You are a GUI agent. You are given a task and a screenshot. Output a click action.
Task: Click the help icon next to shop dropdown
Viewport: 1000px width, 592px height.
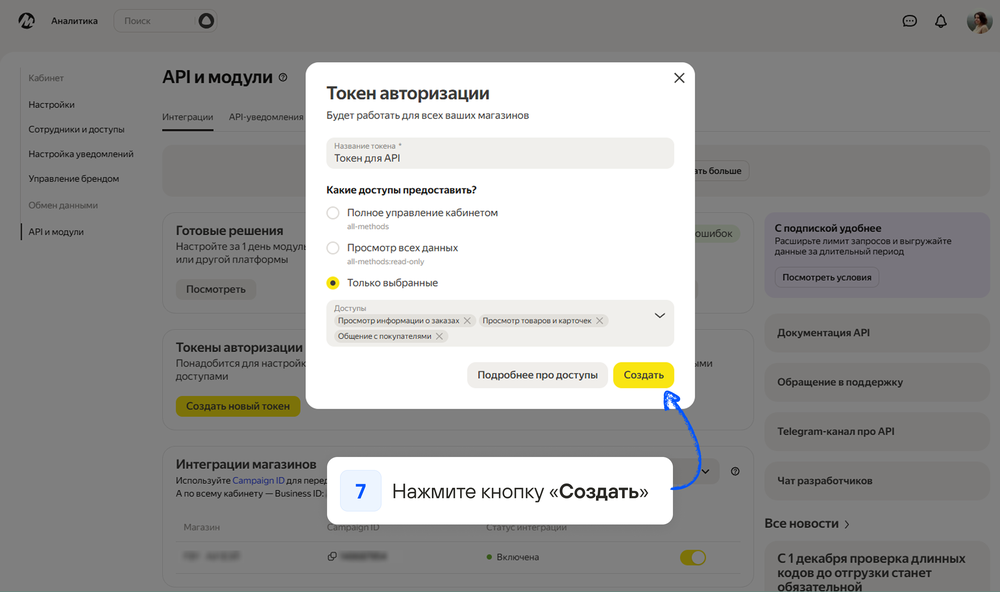tap(735, 471)
